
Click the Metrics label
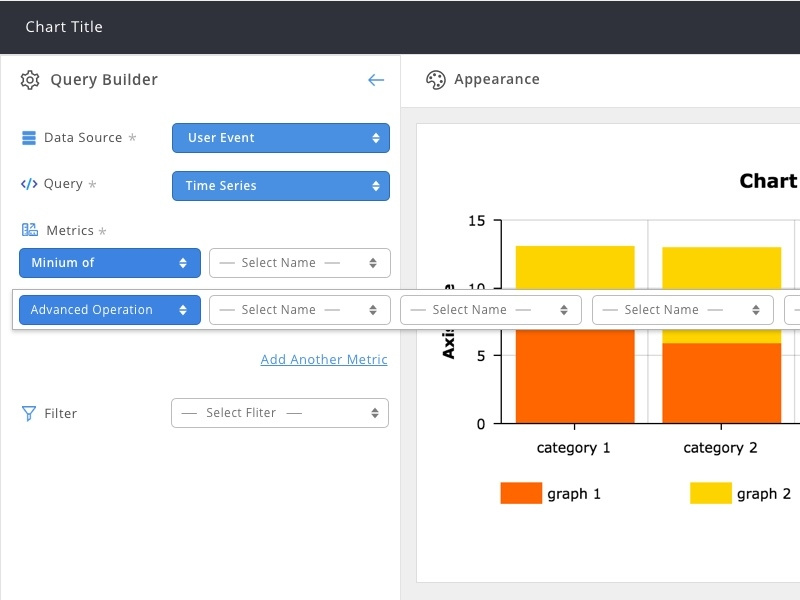[x=70, y=231]
